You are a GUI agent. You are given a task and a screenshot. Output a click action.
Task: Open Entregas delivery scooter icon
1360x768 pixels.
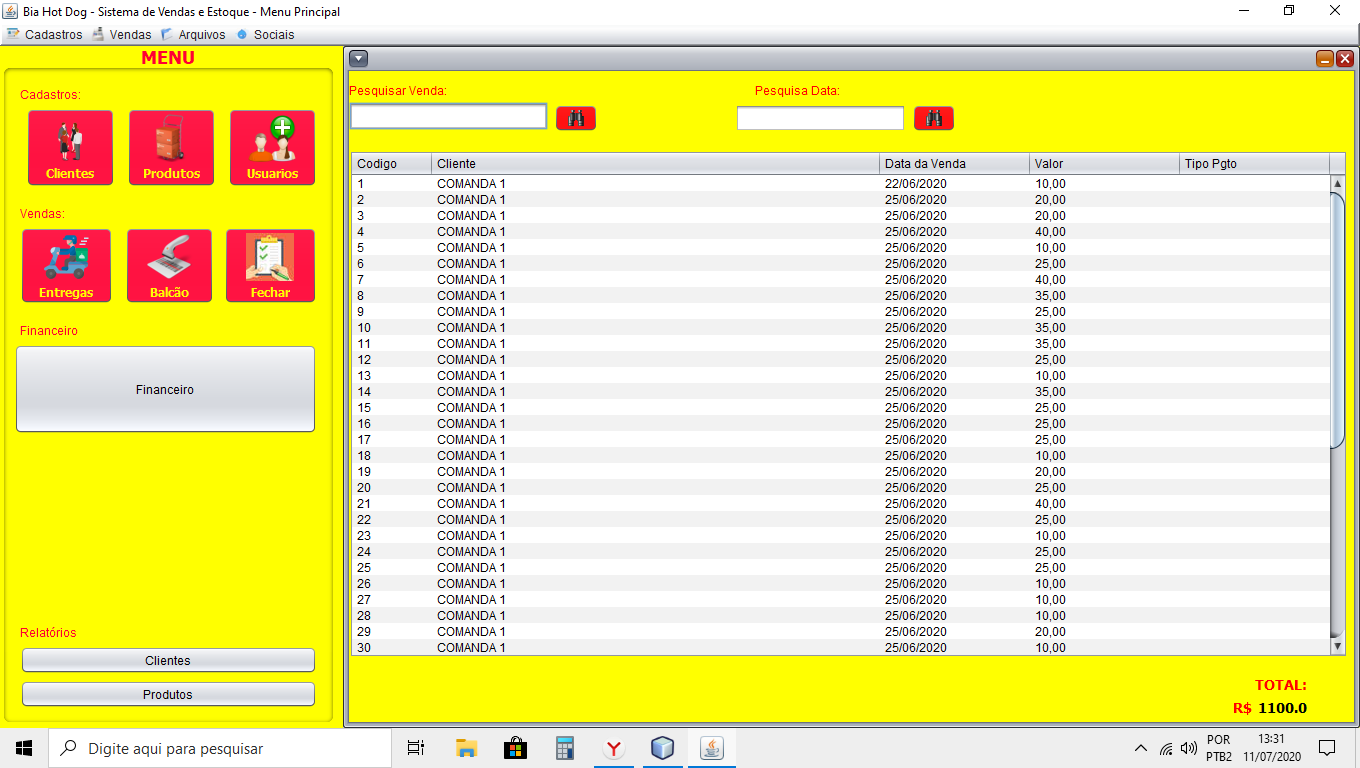66,266
